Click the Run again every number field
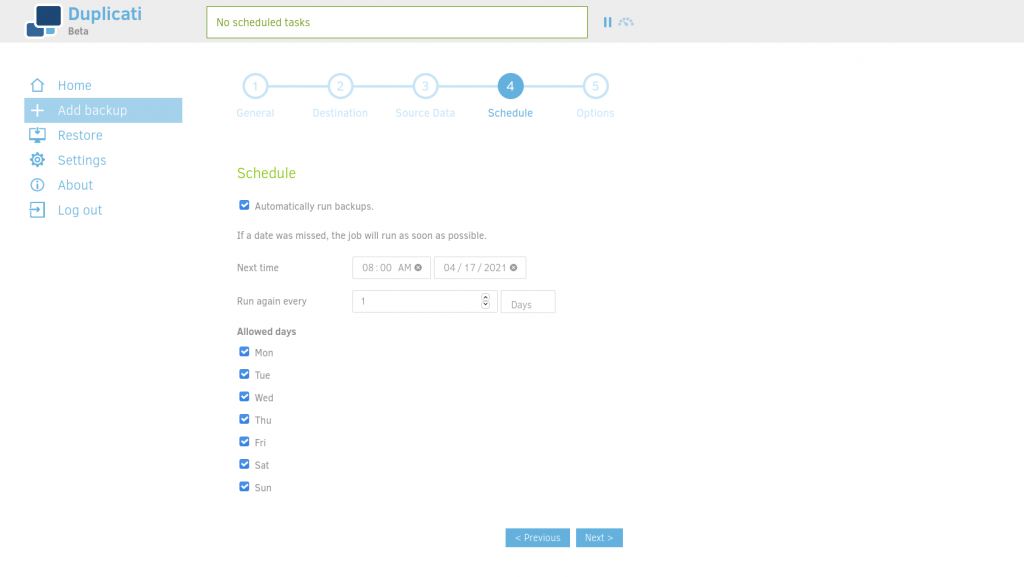 tap(424, 302)
